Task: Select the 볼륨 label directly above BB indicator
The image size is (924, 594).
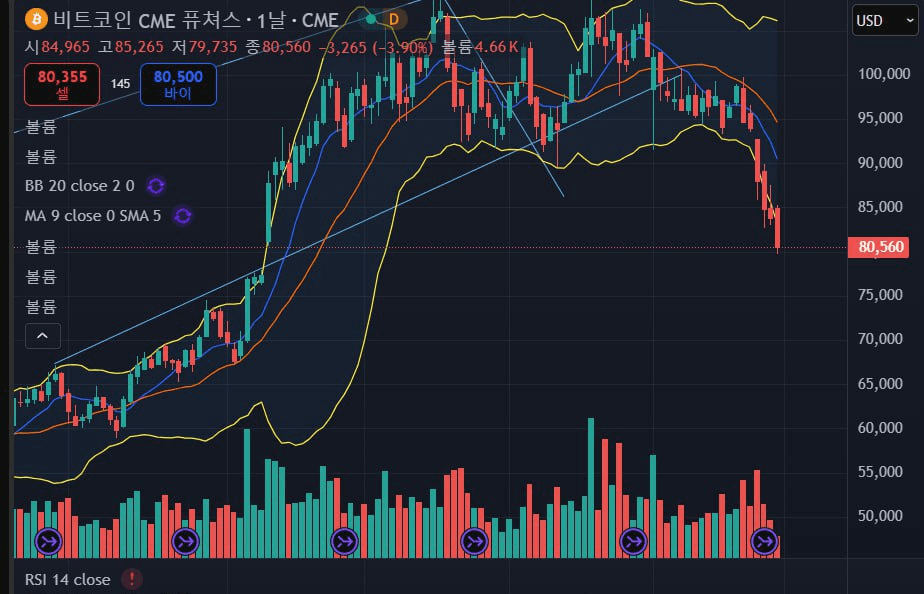Action: point(41,156)
